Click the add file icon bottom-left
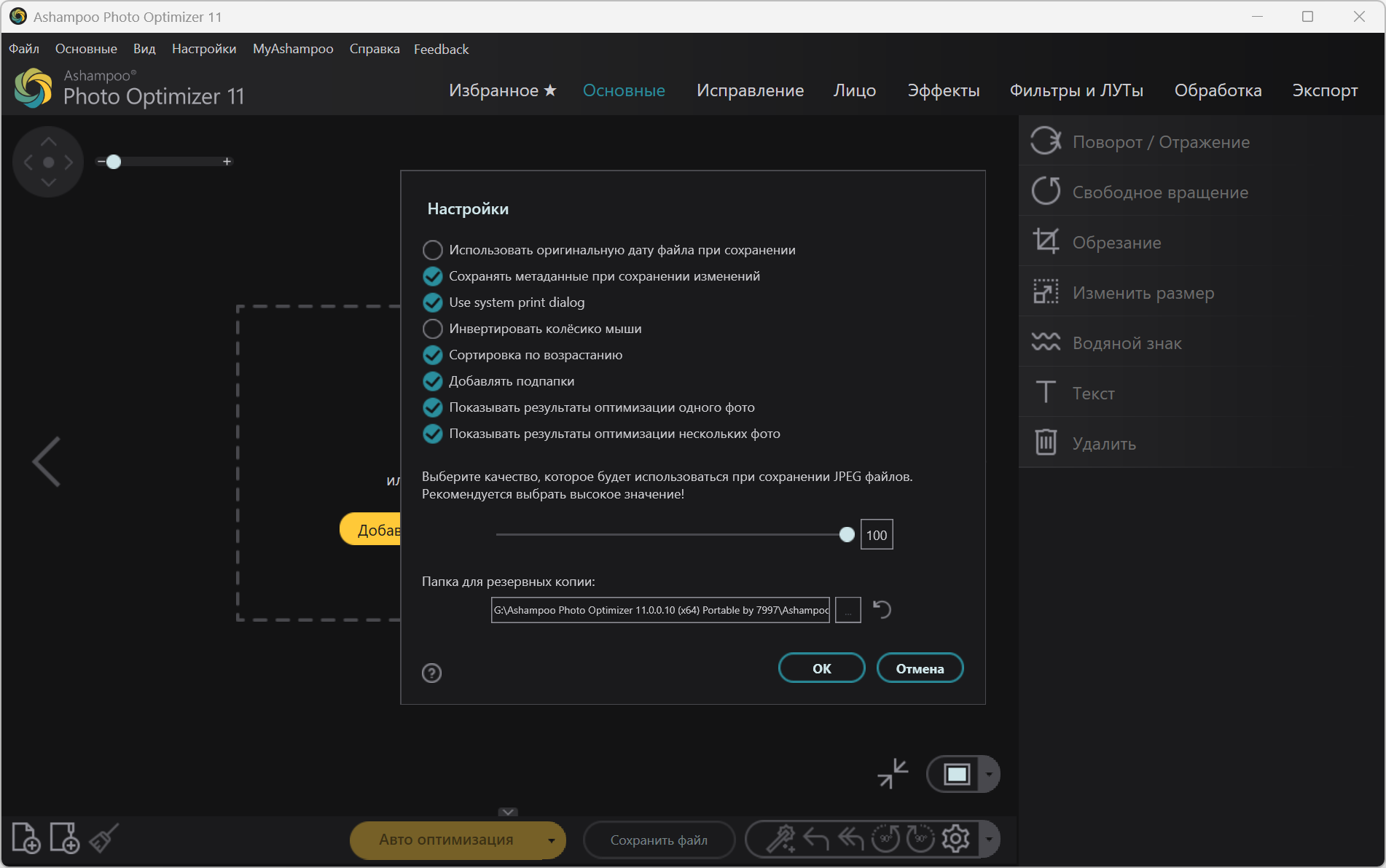Viewport: 1386px width, 868px height. click(x=26, y=838)
